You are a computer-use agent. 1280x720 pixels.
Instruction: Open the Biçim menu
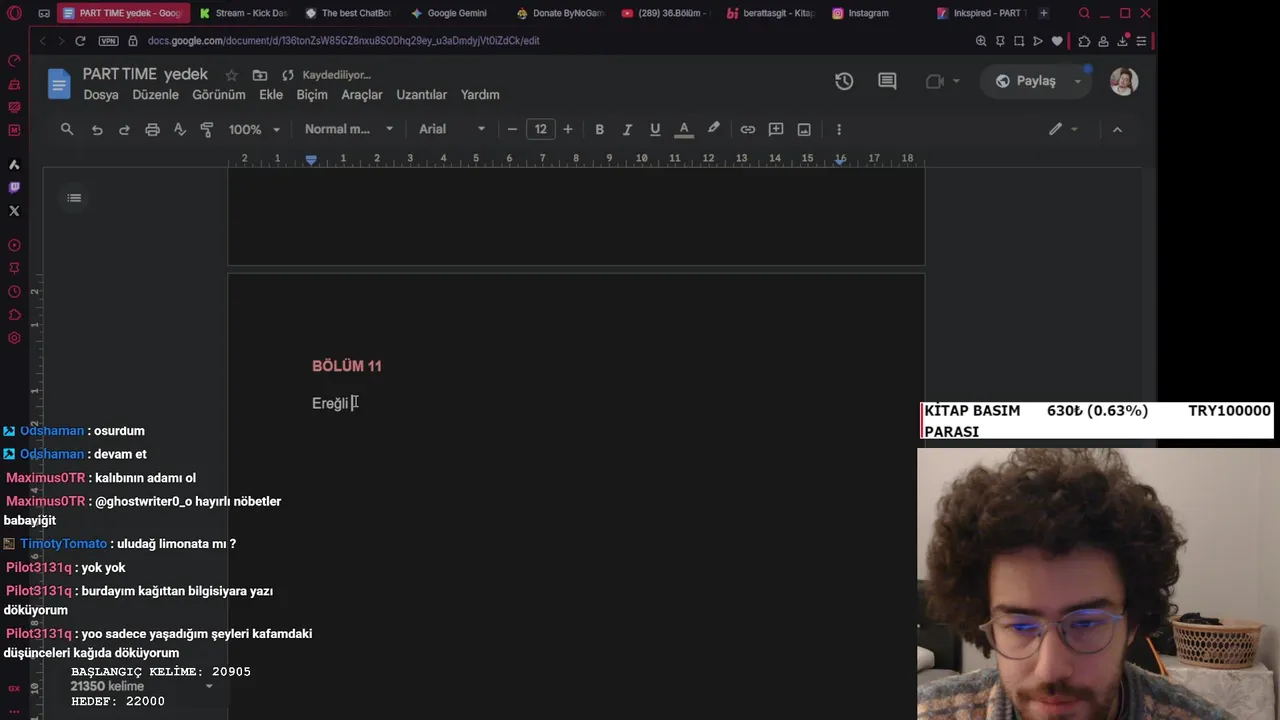(312, 95)
